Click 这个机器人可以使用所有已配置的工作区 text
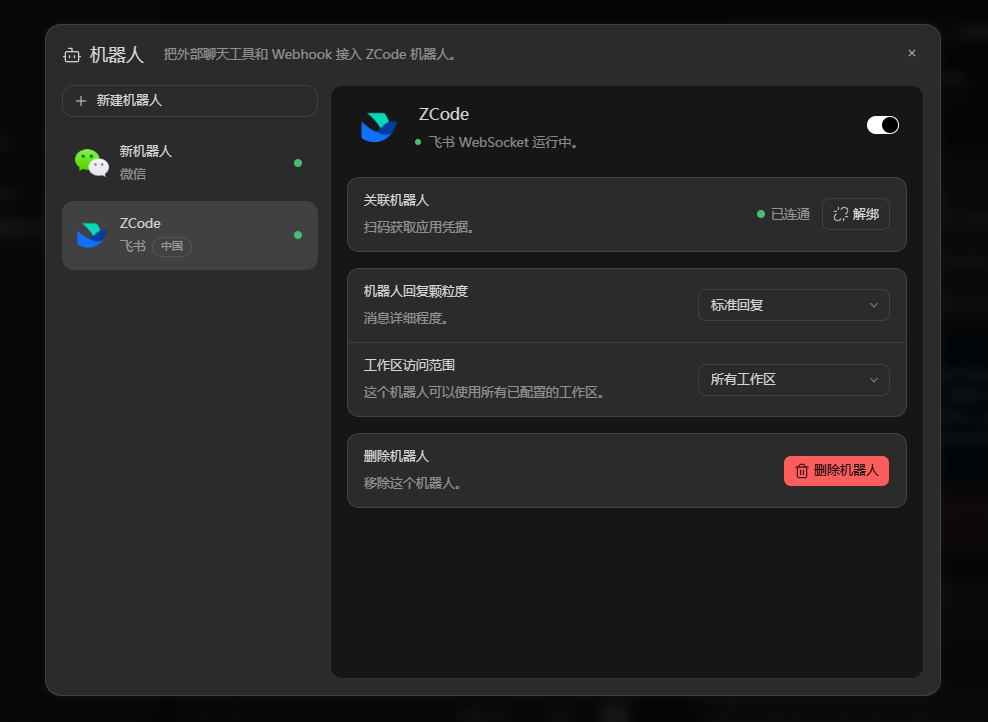This screenshot has width=988, height=722. point(484,393)
